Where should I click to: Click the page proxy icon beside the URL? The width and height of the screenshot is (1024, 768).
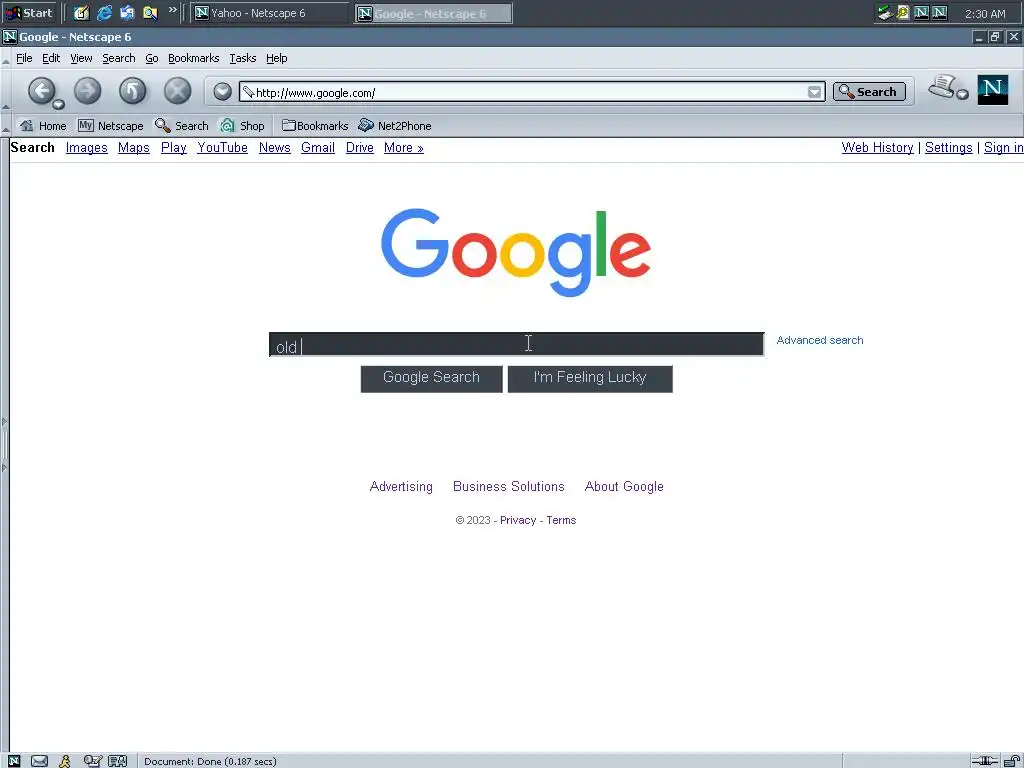[x=248, y=92]
